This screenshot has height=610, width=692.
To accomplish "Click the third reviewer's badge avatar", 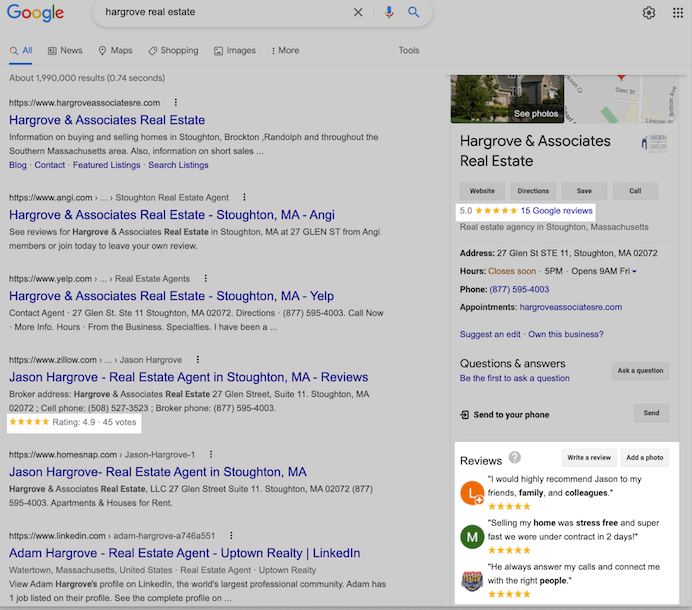I will tap(472, 580).
